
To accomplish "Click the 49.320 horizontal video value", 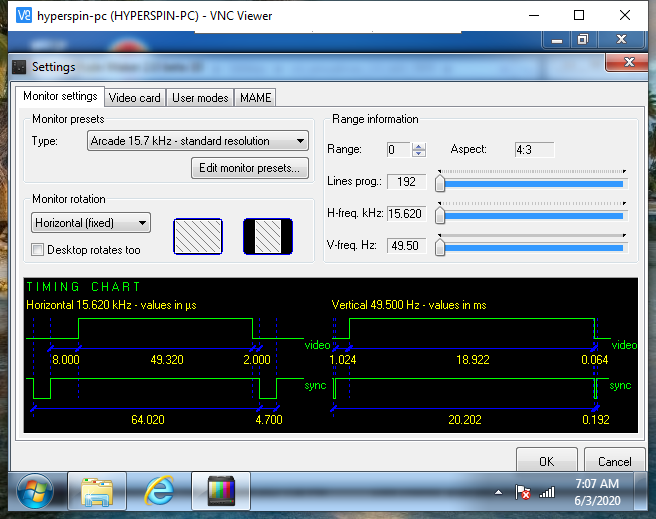I will coord(167,360).
